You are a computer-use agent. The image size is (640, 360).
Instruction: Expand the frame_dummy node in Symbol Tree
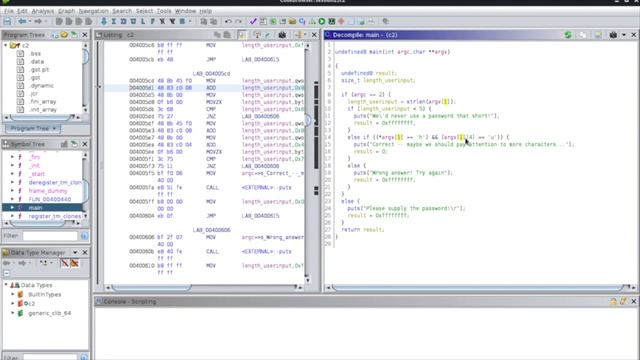point(12,191)
